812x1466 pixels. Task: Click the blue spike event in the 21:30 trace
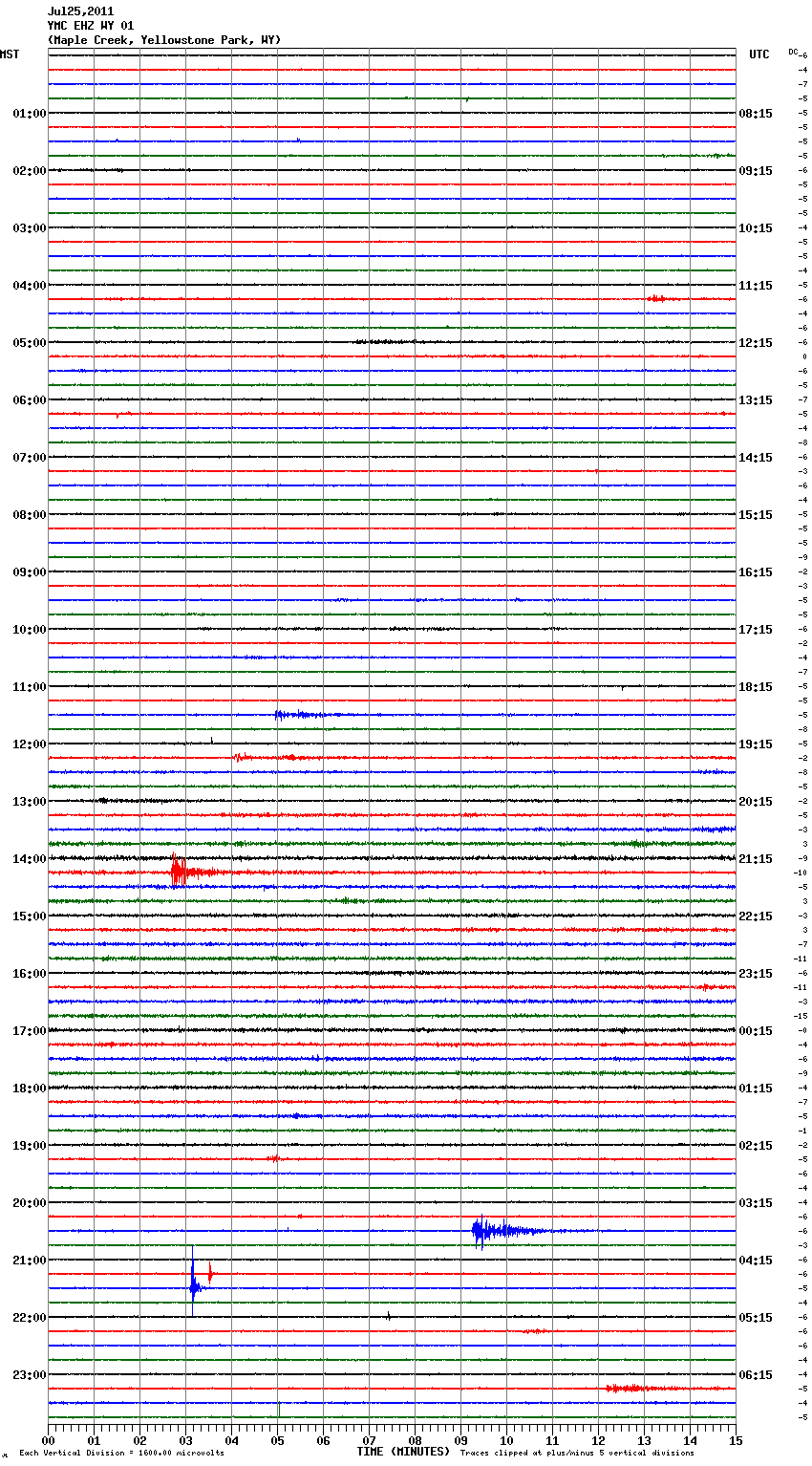[x=194, y=1283]
